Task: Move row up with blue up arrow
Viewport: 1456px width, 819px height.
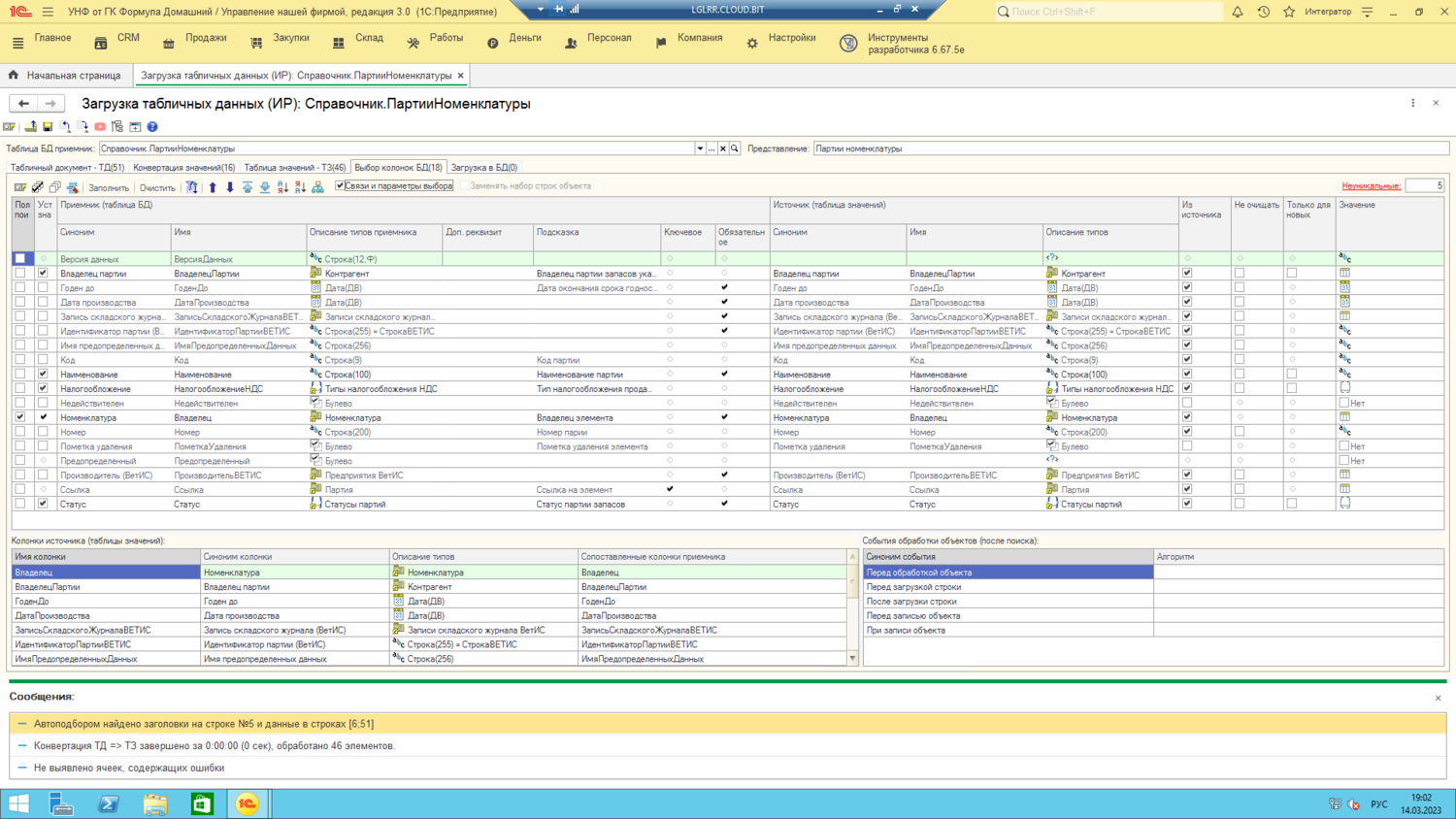Action: [x=213, y=187]
